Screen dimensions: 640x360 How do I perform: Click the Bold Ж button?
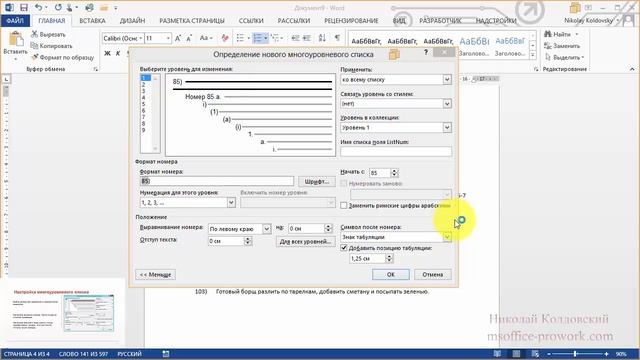[x=107, y=53]
